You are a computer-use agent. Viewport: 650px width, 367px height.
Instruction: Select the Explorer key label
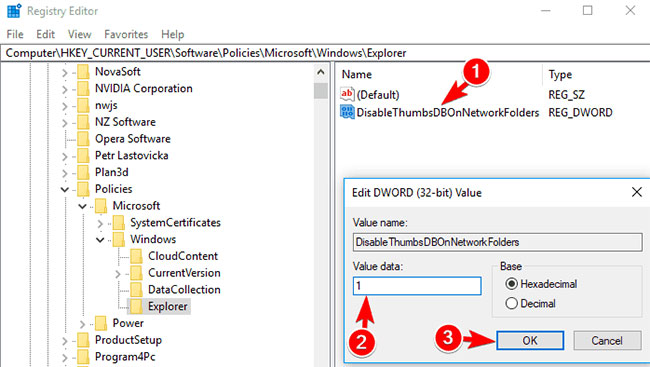pos(167,306)
